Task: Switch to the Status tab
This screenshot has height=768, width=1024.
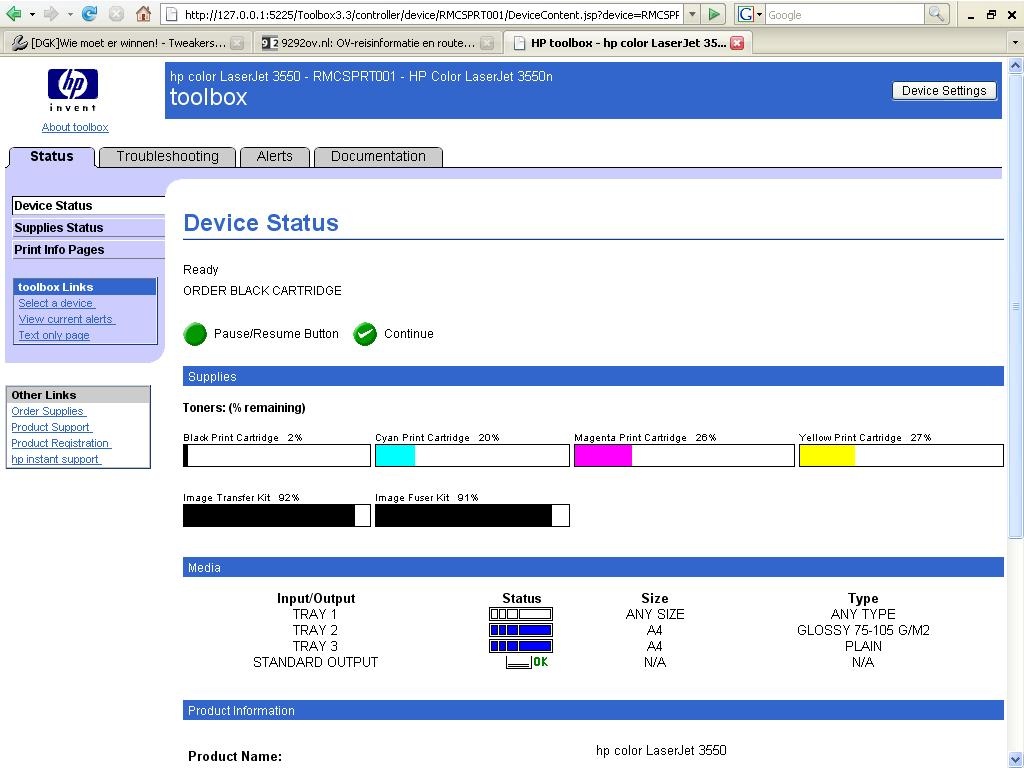Action: [52, 157]
